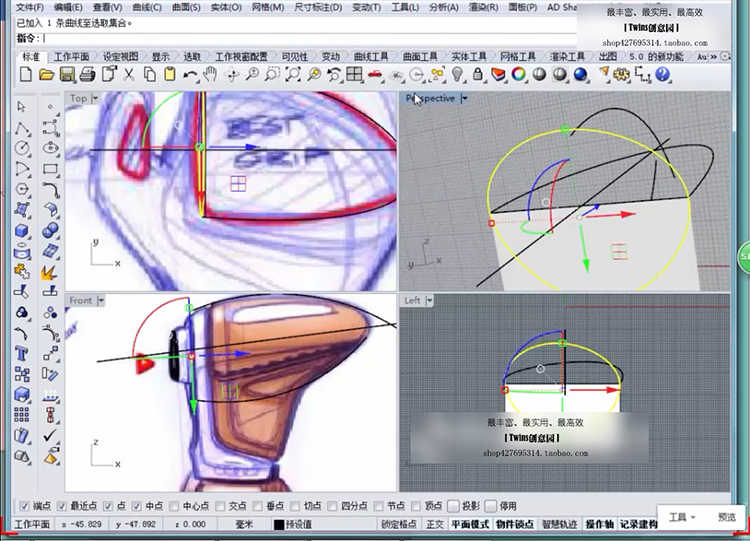Click the light bulb show/hide icon
Screen dimensions: 750x541
458,75
